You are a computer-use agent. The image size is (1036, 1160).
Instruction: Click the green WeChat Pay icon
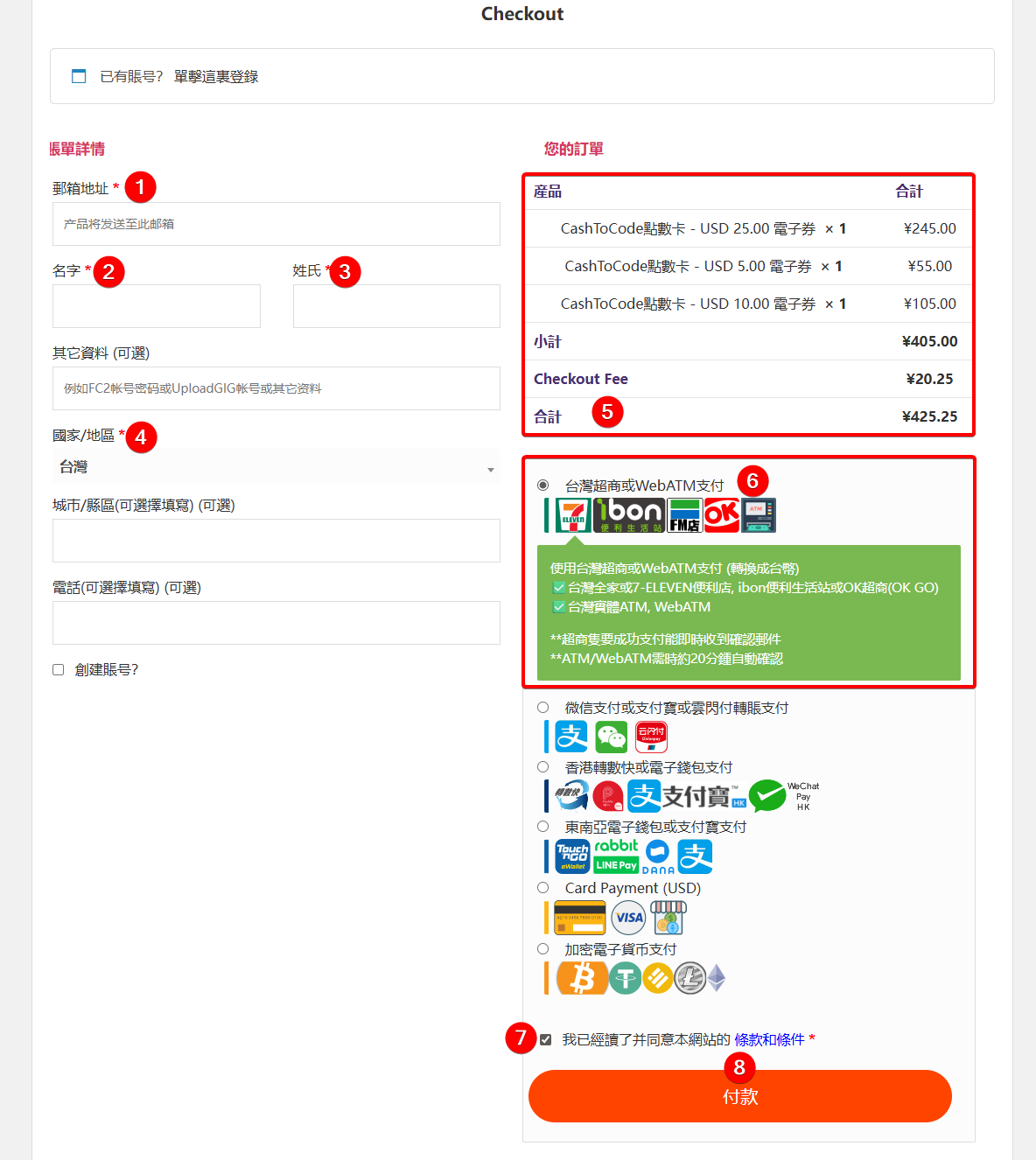click(x=612, y=737)
